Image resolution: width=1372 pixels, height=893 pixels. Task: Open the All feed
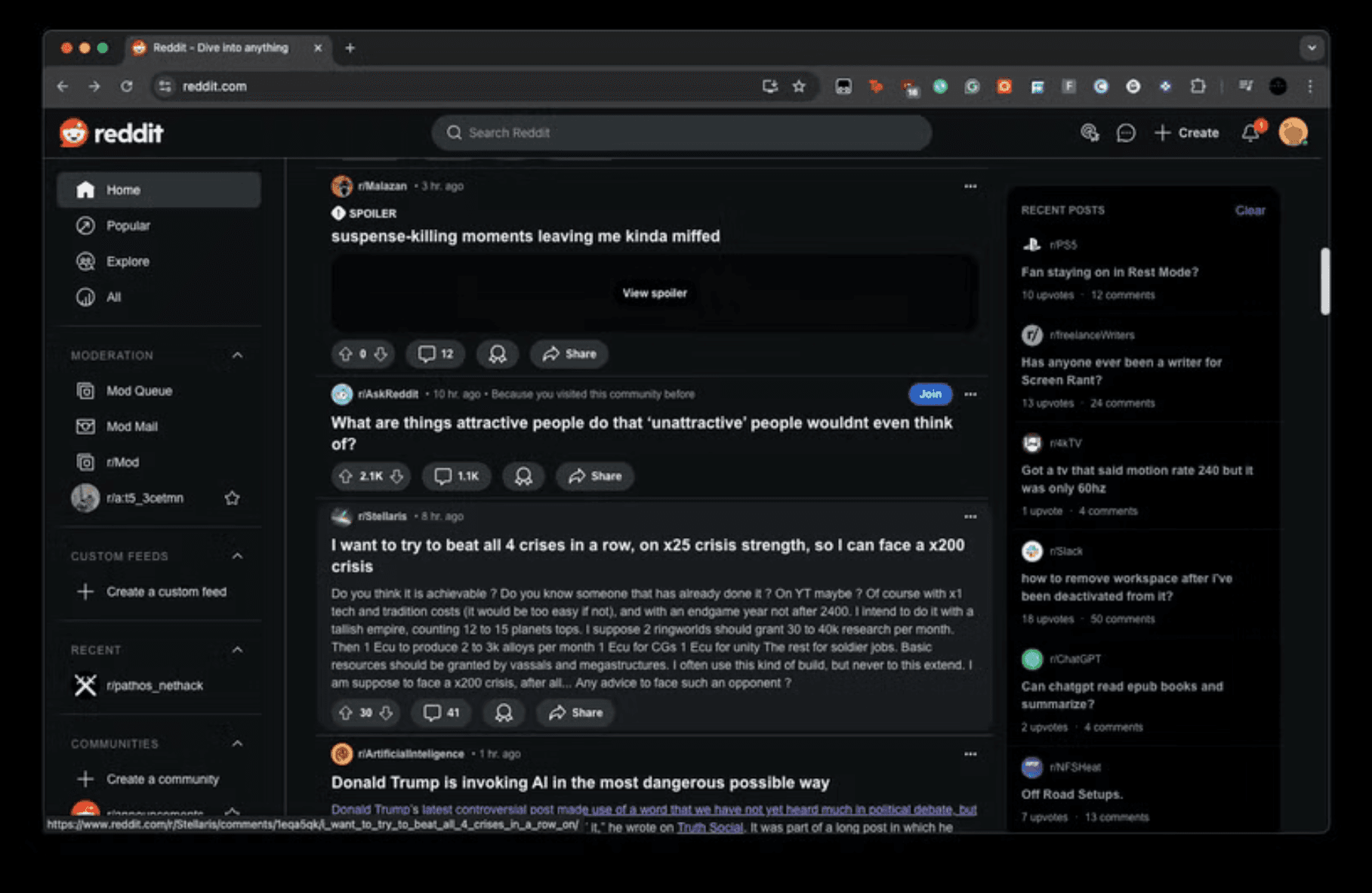159,296
